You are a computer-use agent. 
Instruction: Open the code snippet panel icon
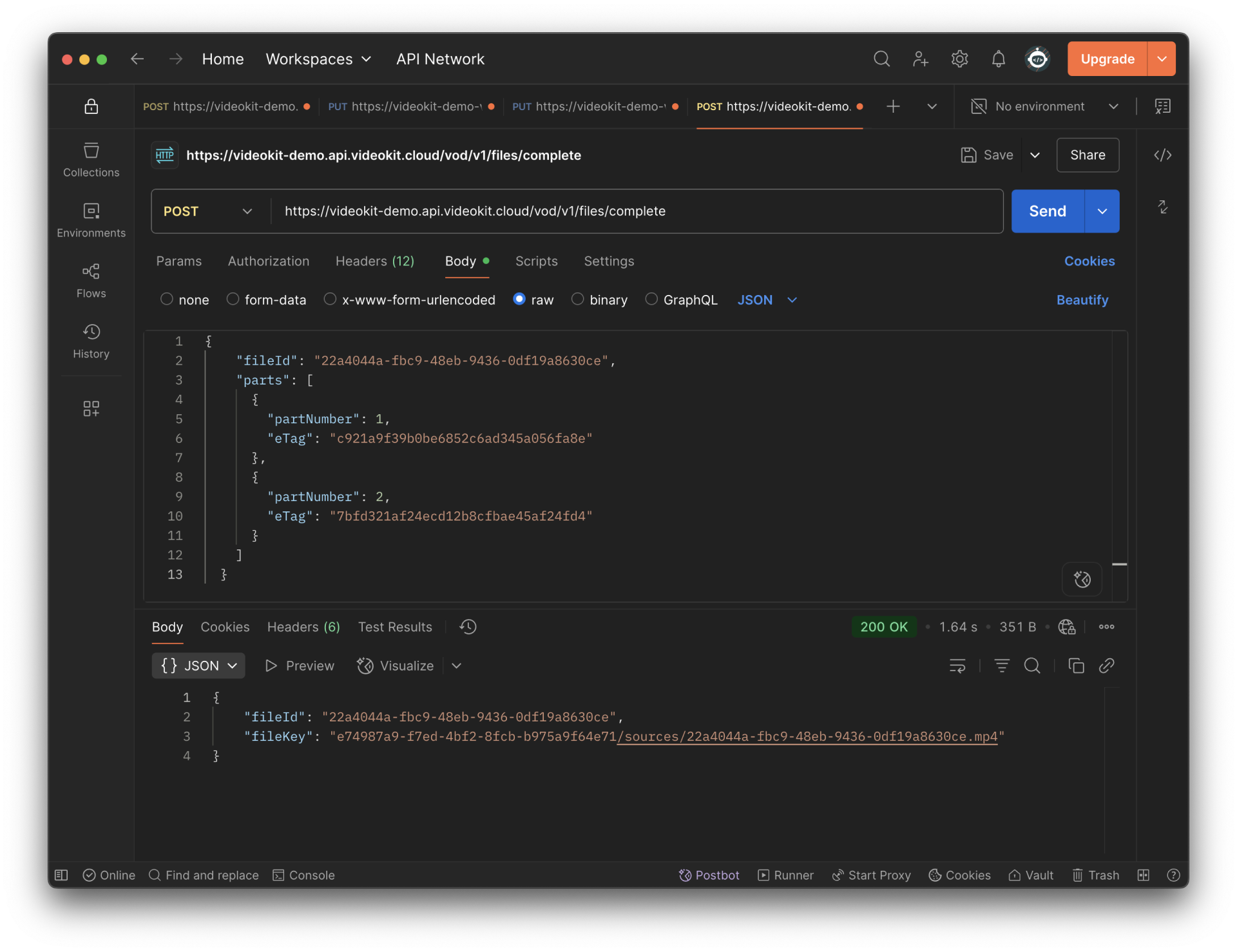pyautogui.click(x=1162, y=155)
